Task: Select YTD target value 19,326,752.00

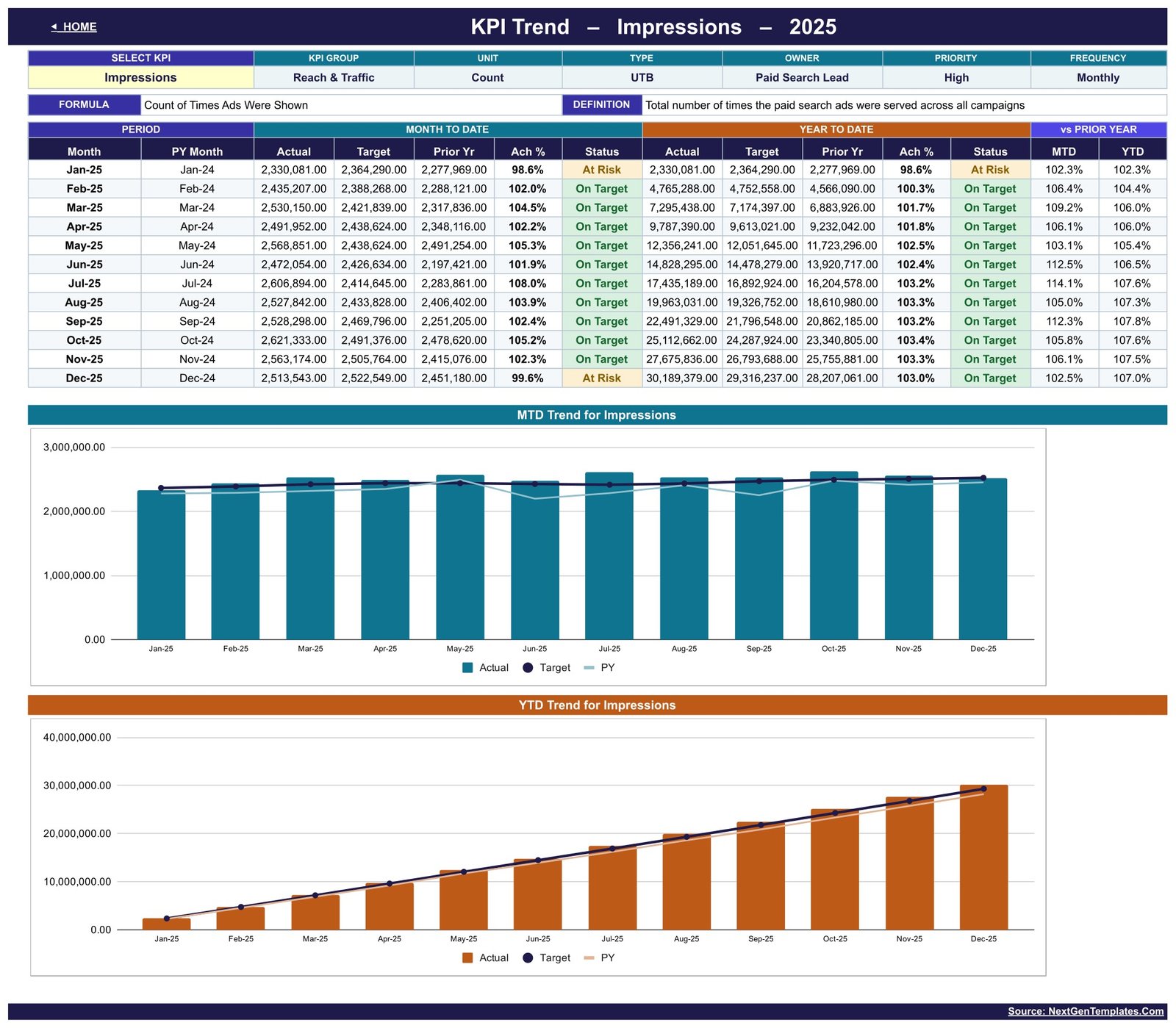Action: pyautogui.click(x=762, y=303)
